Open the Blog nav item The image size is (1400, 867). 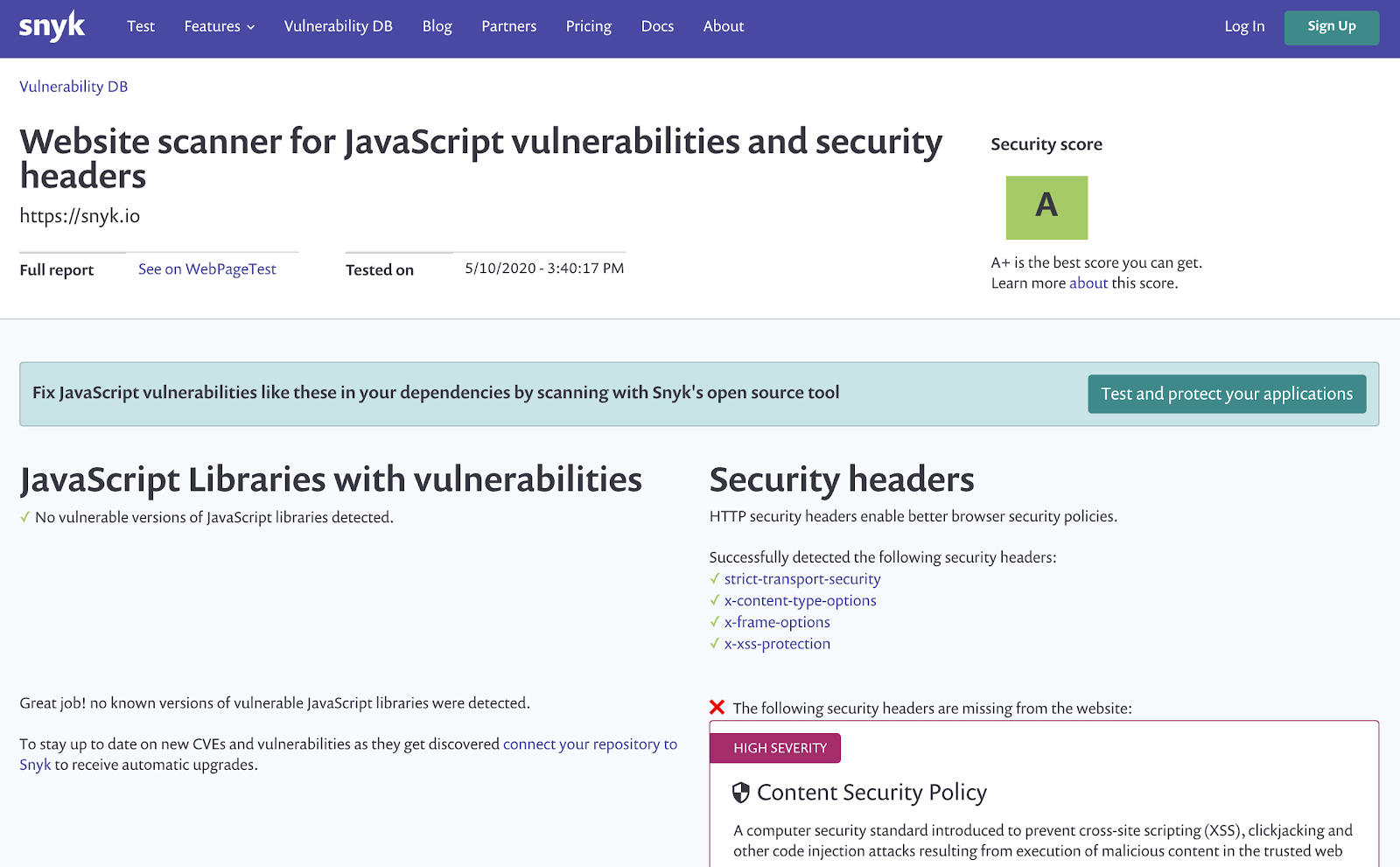[x=437, y=26]
